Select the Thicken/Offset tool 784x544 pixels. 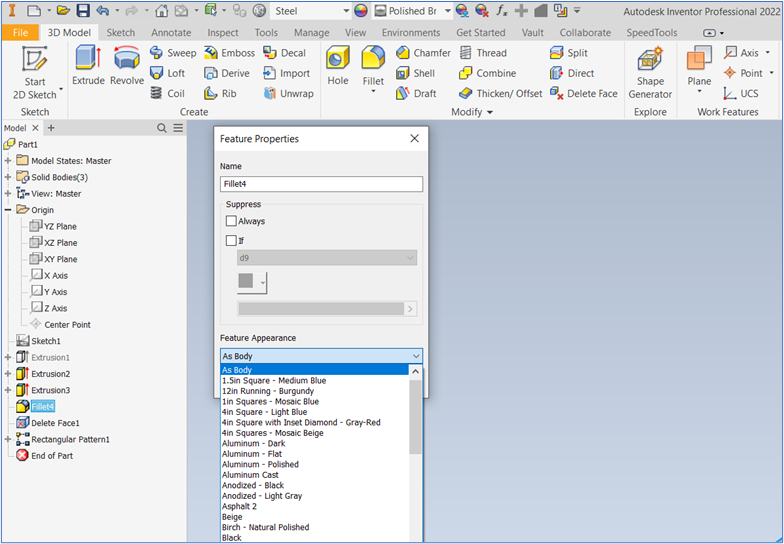pyautogui.click(x=500, y=94)
